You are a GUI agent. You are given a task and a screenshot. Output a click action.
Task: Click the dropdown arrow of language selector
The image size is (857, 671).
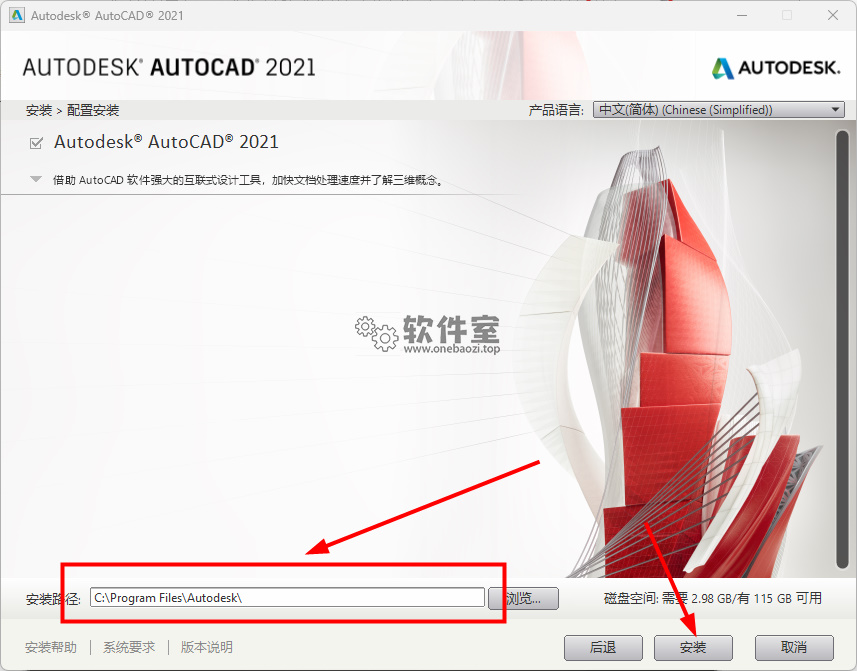(835, 110)
